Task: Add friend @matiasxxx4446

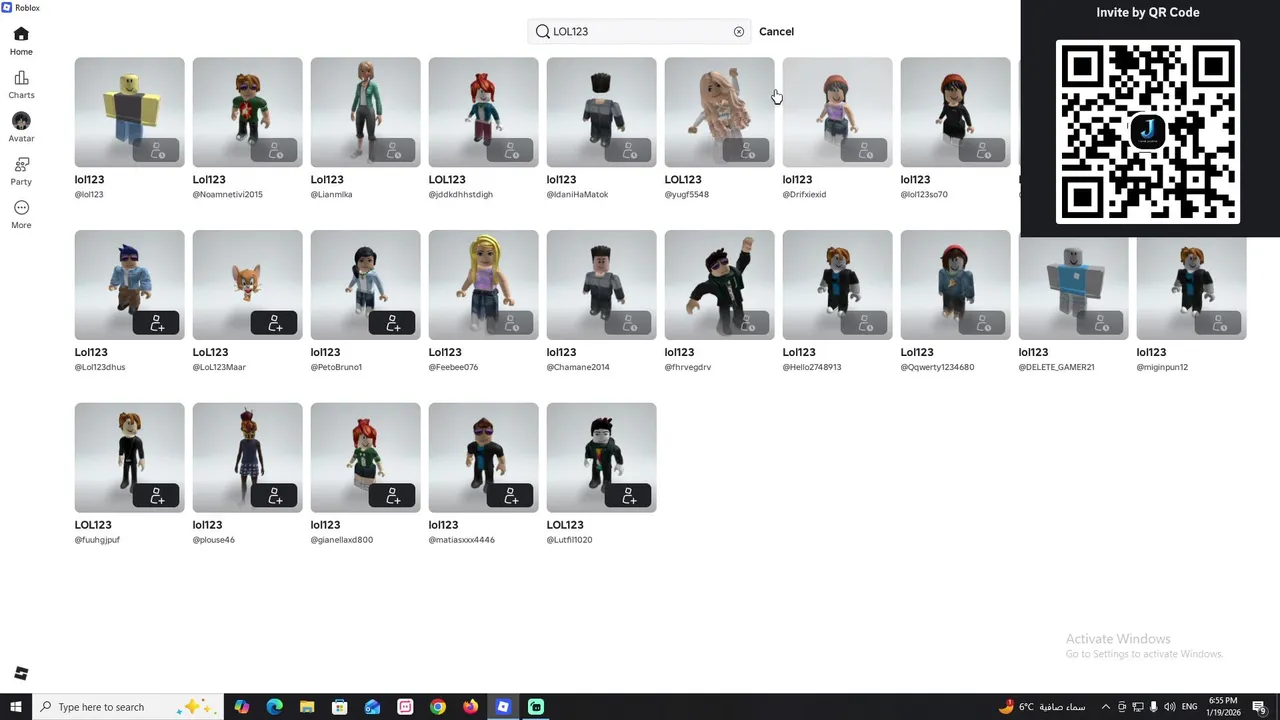Action: pyautogui.click(x=511, y=496)
